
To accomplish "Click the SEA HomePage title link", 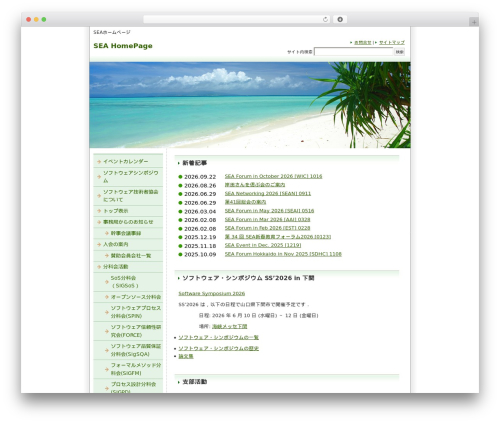I will click(x=123, y=46).
